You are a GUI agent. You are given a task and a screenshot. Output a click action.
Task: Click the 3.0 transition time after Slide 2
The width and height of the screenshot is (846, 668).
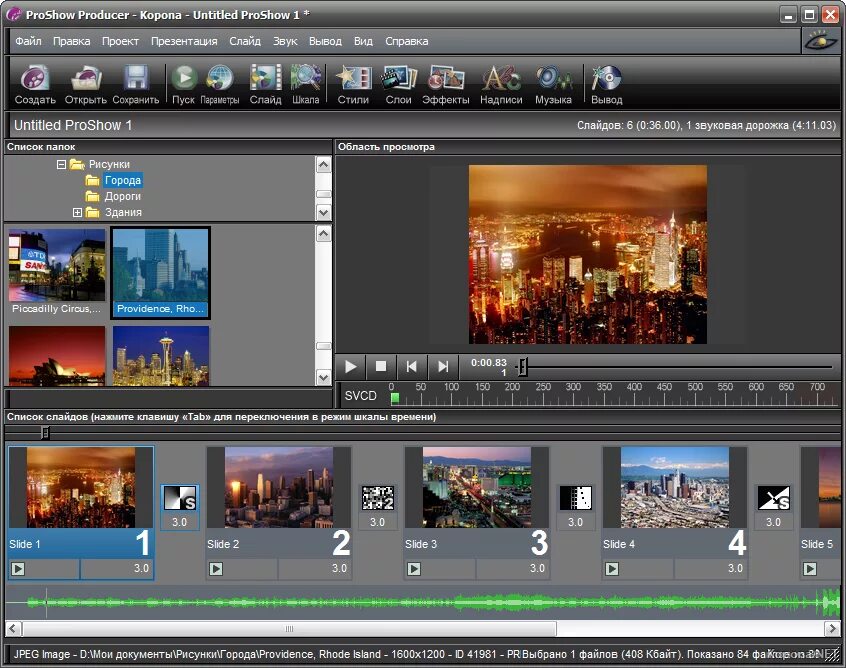[x=377, y=522]
